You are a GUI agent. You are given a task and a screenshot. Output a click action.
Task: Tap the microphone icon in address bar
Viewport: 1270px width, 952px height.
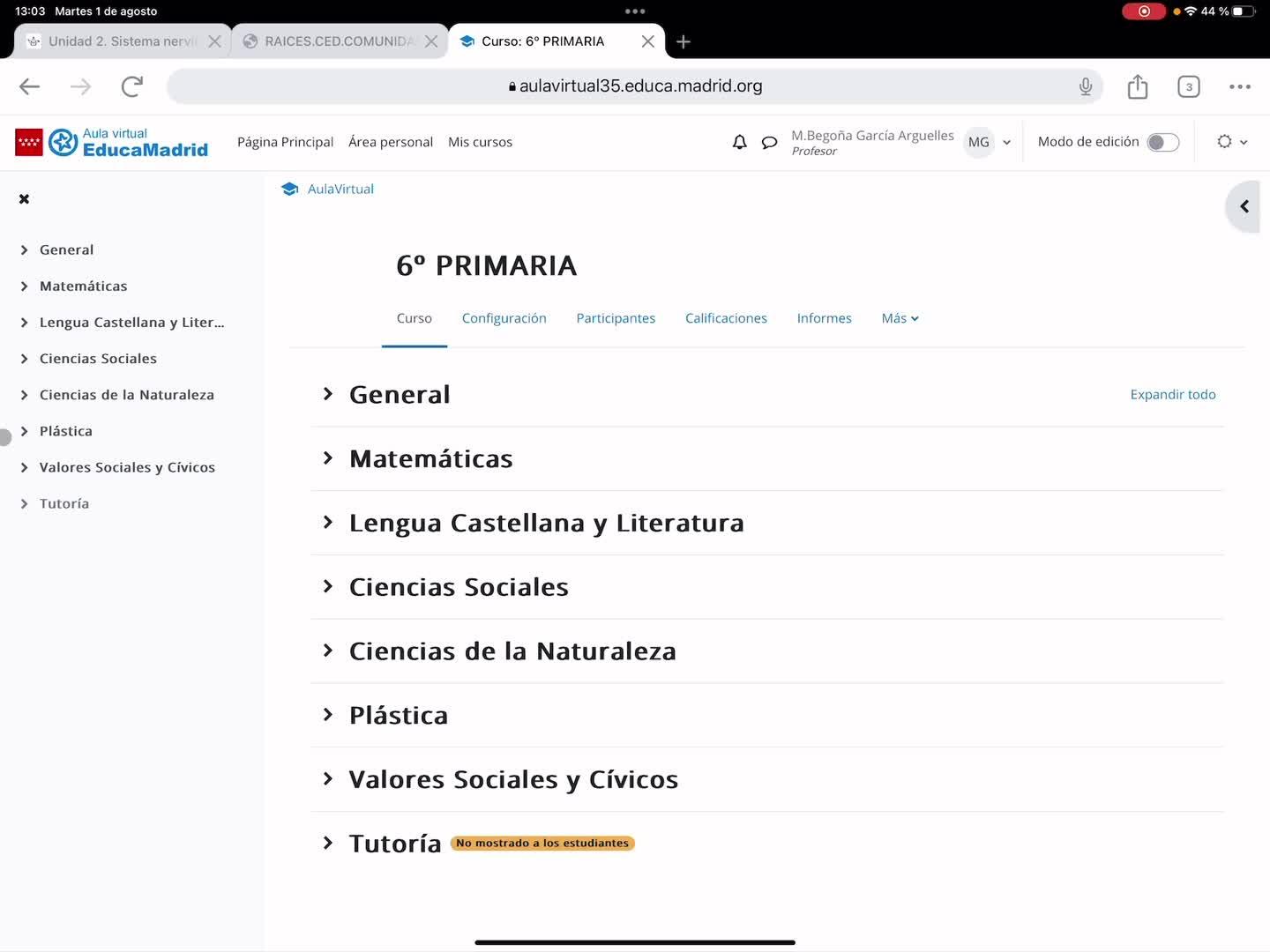[1086, 86]
